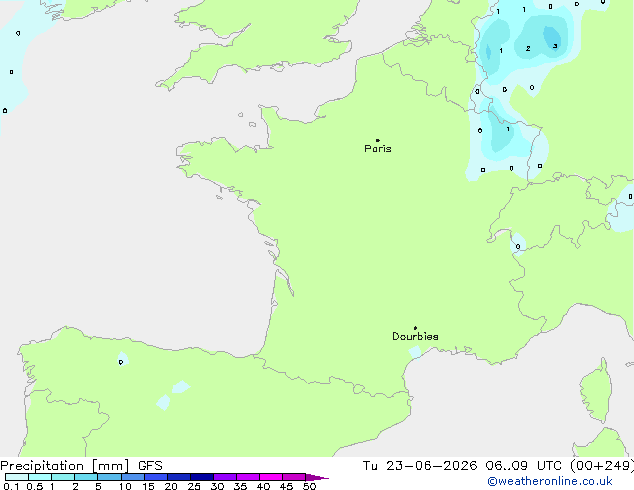
Task: Pick the 40–45 mm magenta legend swatch
Action: click(x=271, y=477)
